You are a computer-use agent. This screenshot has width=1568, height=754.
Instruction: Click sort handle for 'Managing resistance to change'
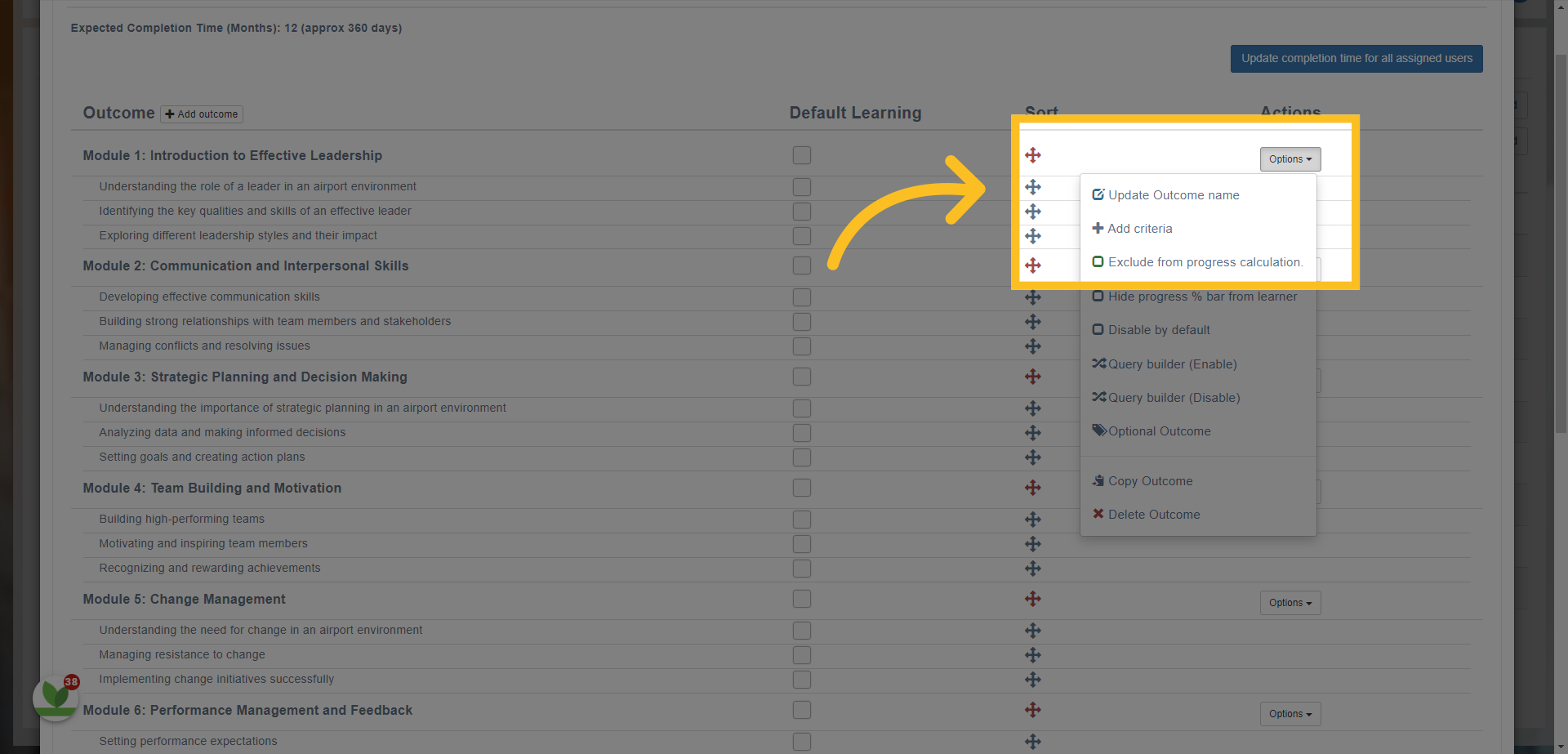pos(1032,655)
